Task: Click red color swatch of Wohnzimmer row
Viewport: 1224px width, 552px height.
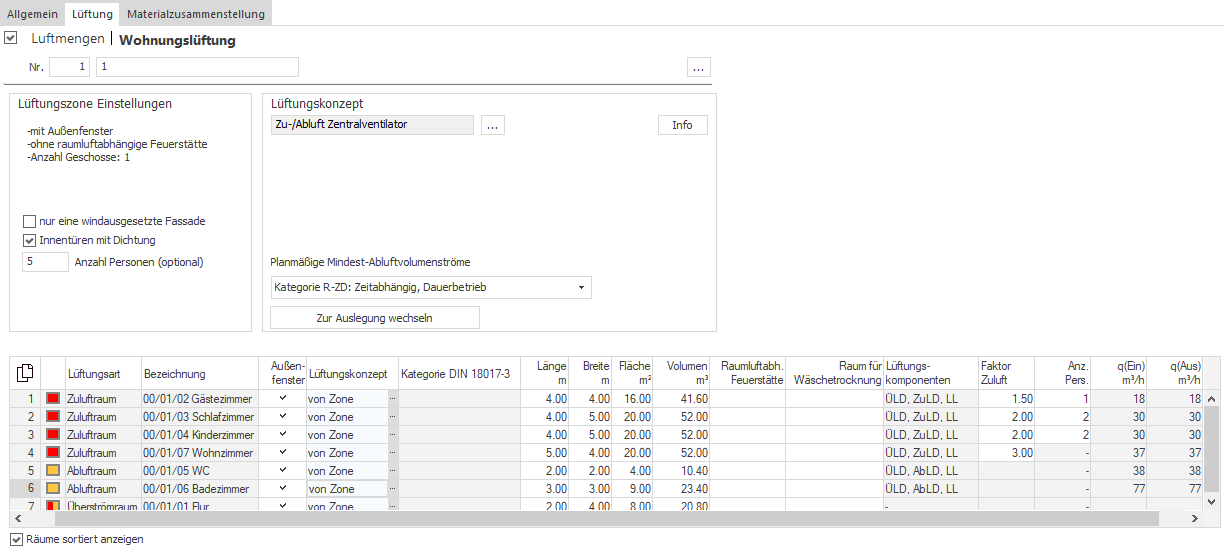Action: (x=53, y=452)
